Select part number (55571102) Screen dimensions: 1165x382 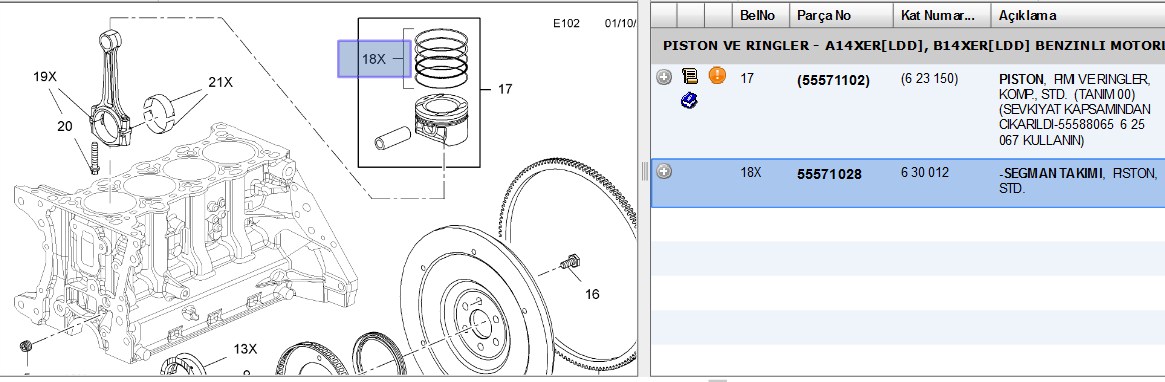tap(833, 80)
